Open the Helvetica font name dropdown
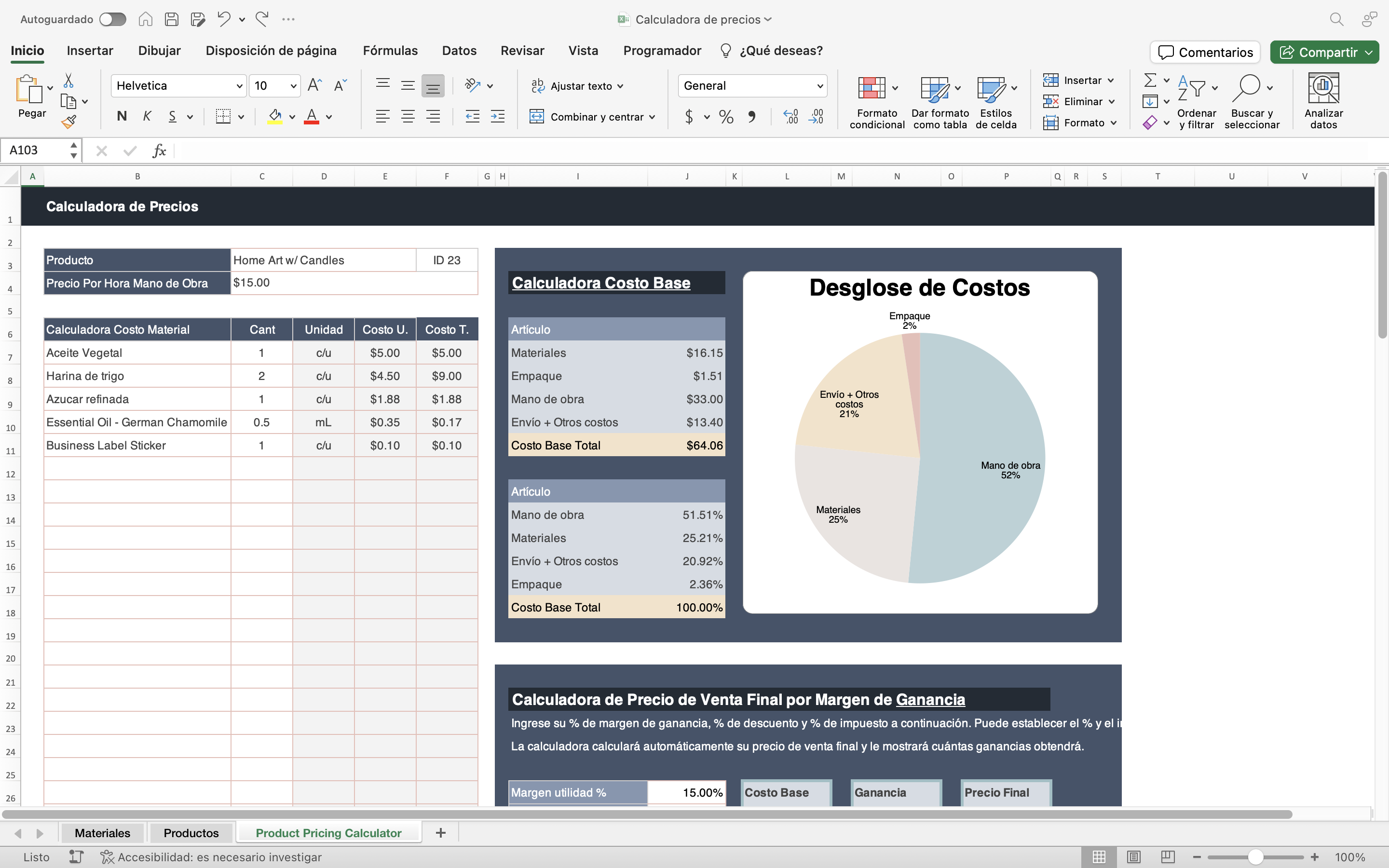 (x=239, y=86)
